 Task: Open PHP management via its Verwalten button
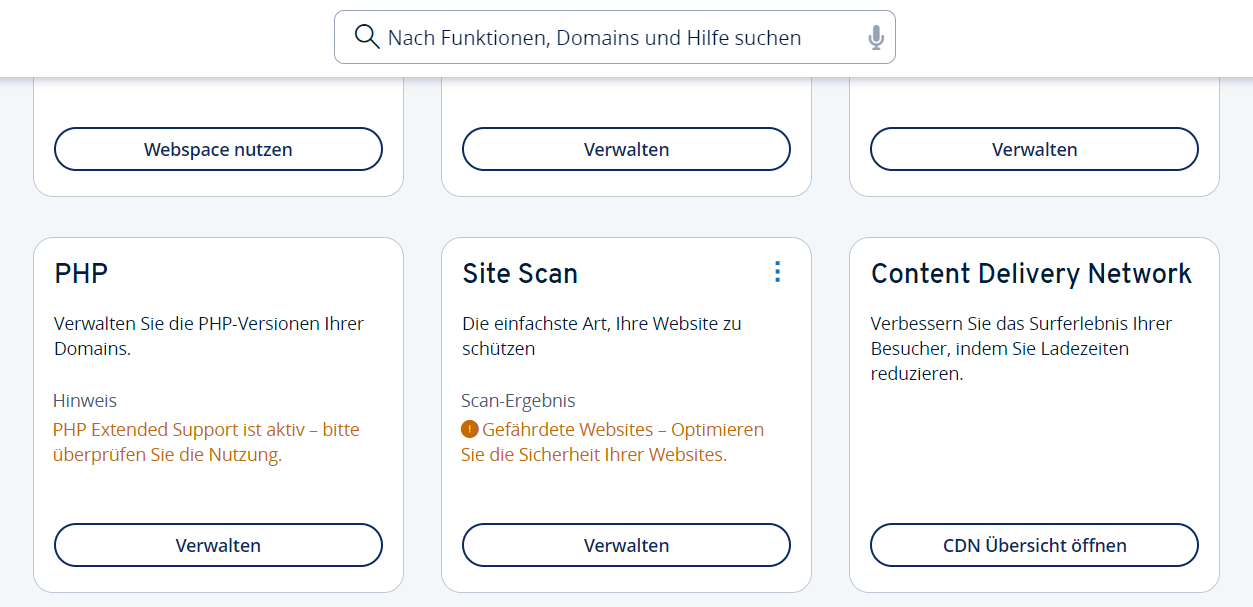tap(218, 545)
